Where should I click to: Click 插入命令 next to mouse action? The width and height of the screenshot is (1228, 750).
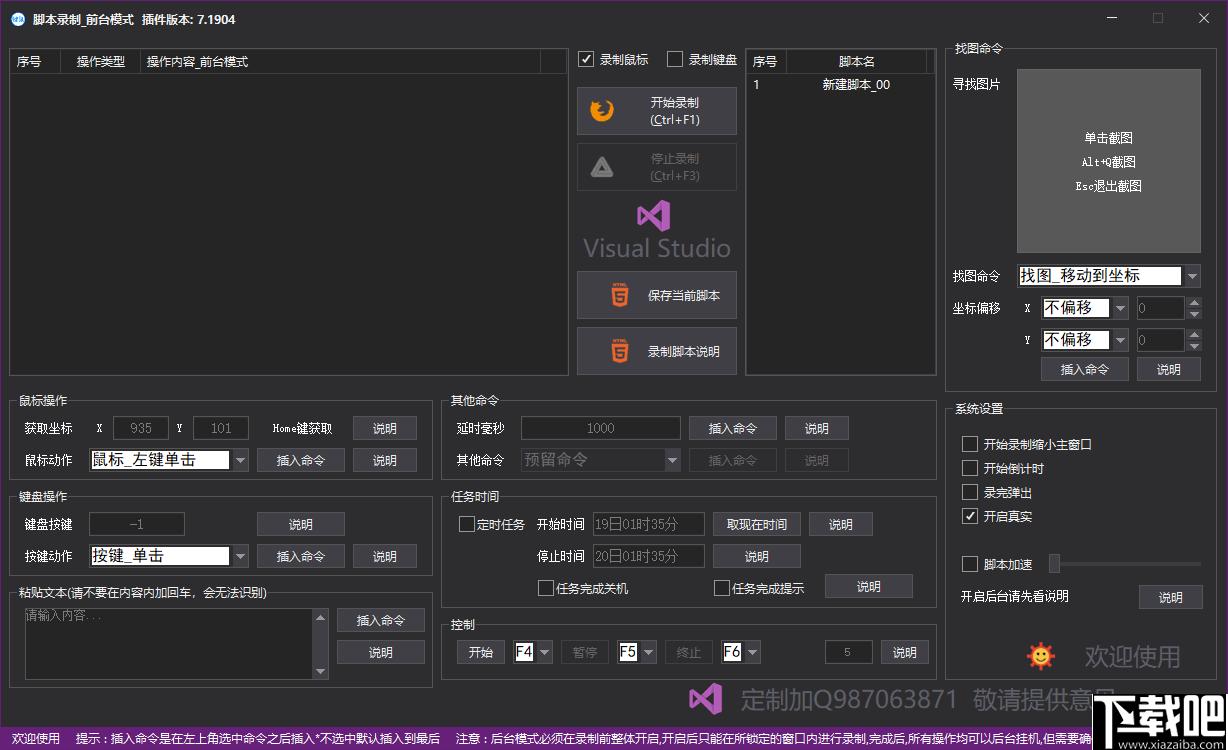coord(301,460)
